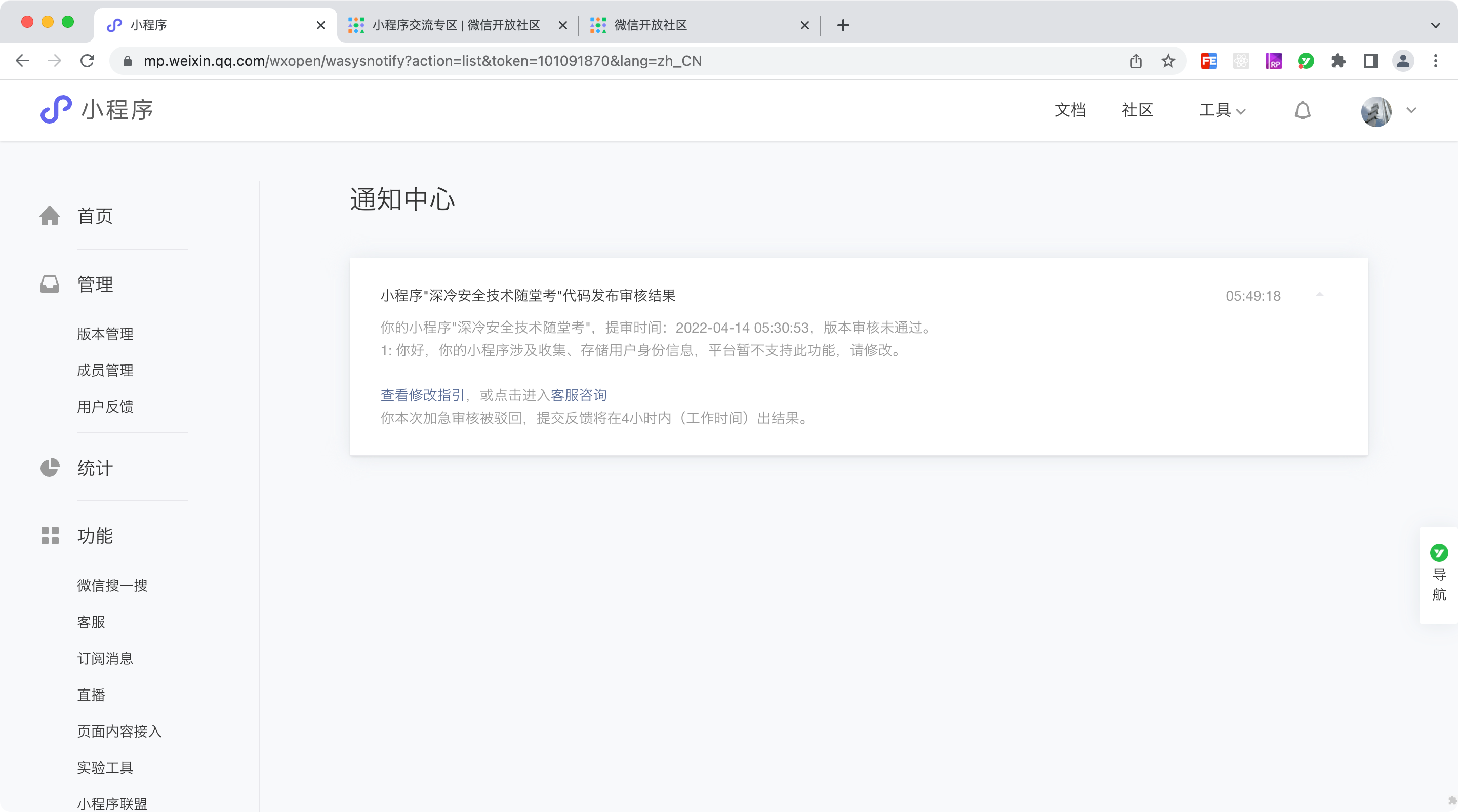Click the 客服咨询 link

point(579,395)
